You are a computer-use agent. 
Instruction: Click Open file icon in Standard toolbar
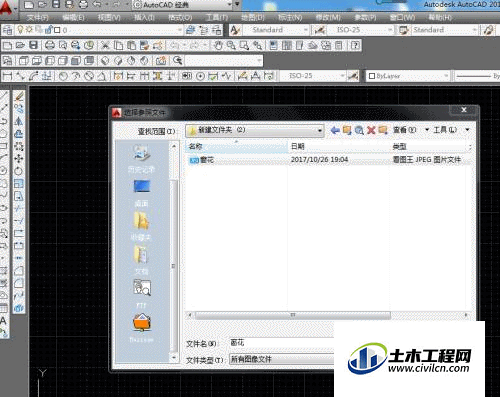click(x=20, y=45)
